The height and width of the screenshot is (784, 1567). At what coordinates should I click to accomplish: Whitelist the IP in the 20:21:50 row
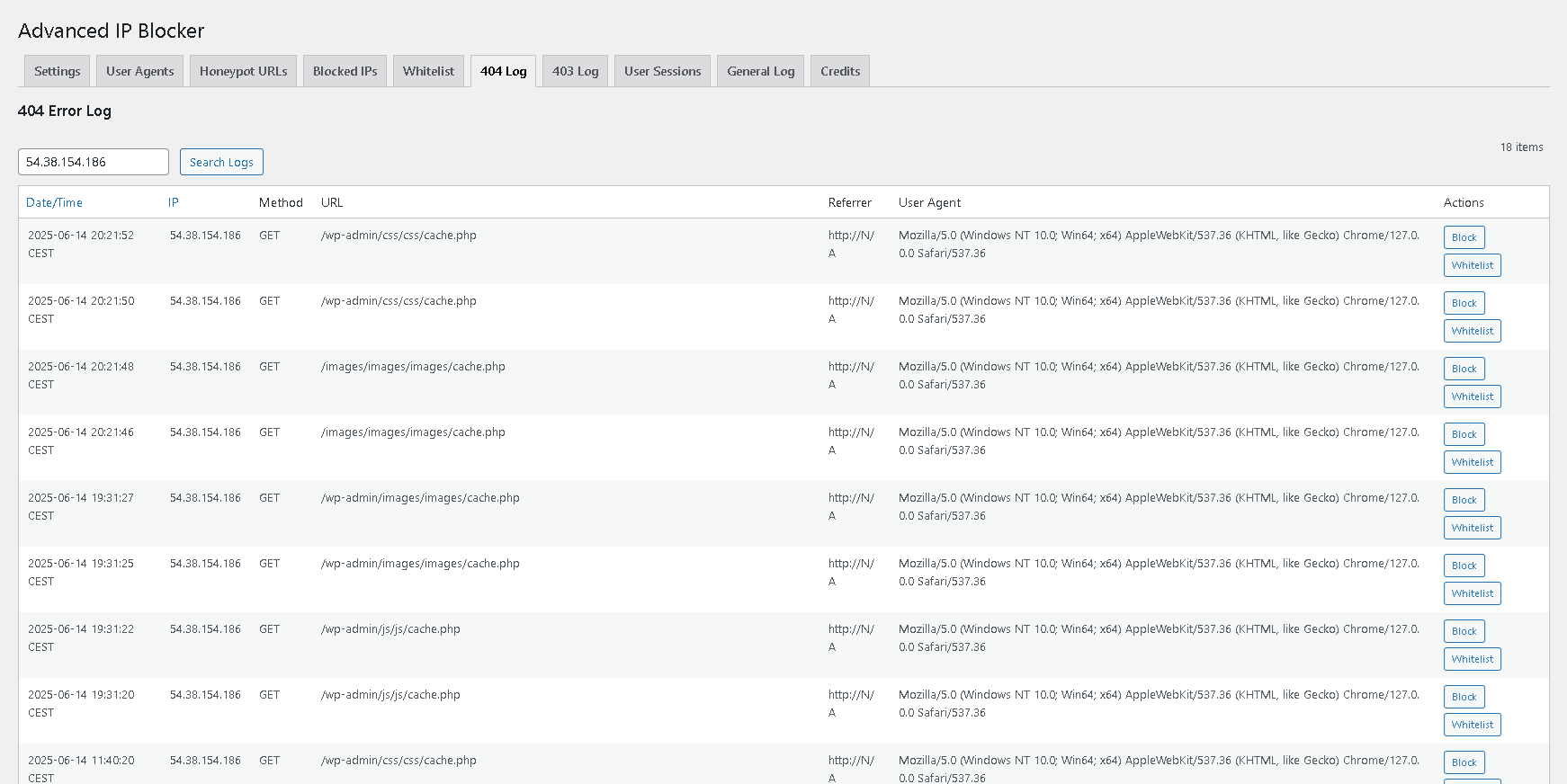[x=1473, y=331]
